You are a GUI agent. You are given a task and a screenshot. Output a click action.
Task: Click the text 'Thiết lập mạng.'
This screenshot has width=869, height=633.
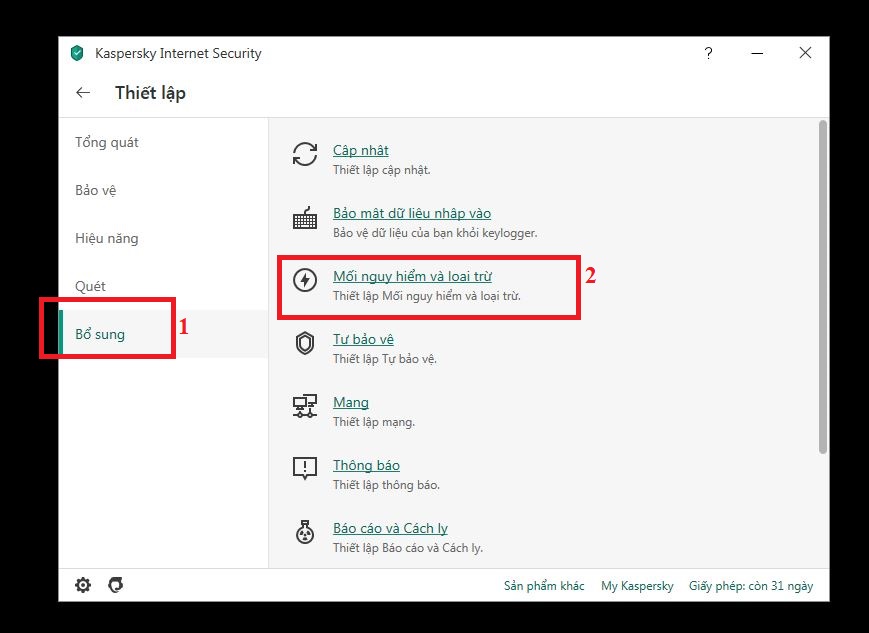pyautogui.click(x=374, y=422)
